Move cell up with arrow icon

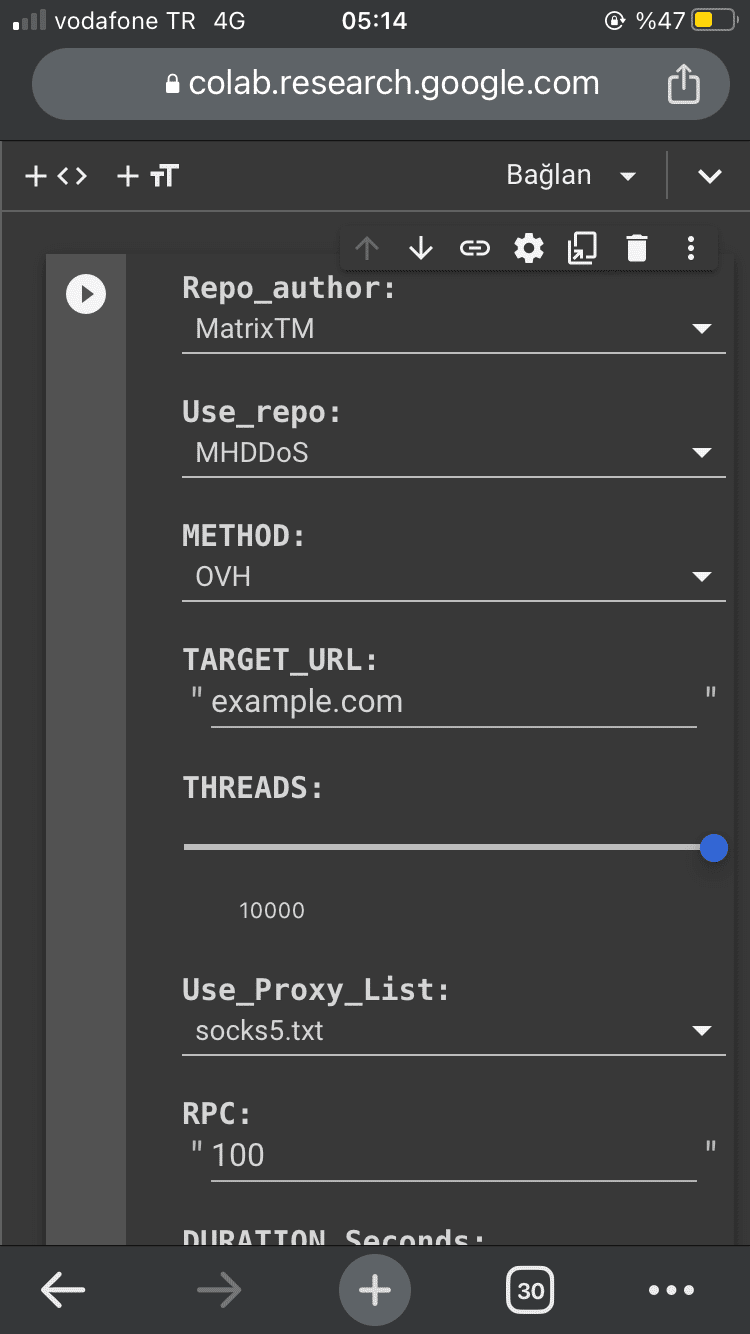[x=367, y=248]
